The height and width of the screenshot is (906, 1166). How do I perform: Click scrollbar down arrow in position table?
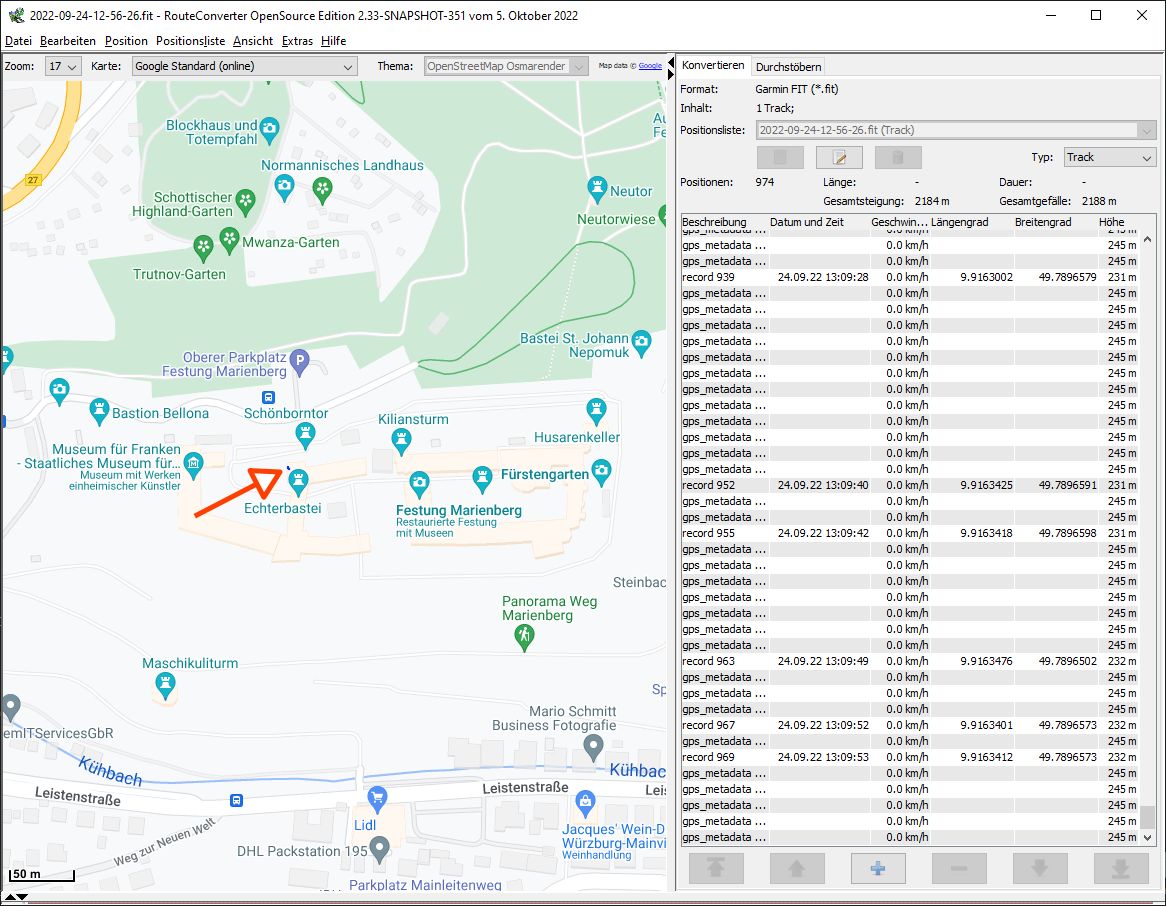[1147, 838]
